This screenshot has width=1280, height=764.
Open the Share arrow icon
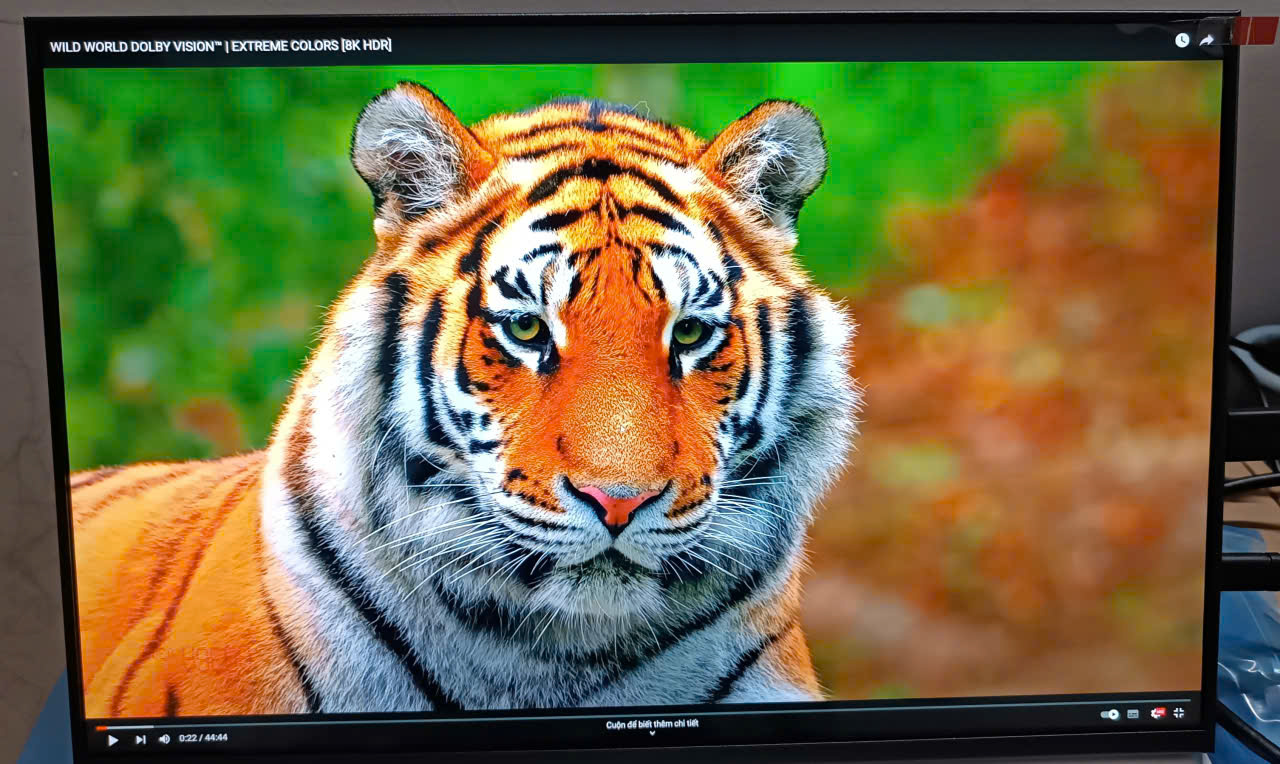1207,40
